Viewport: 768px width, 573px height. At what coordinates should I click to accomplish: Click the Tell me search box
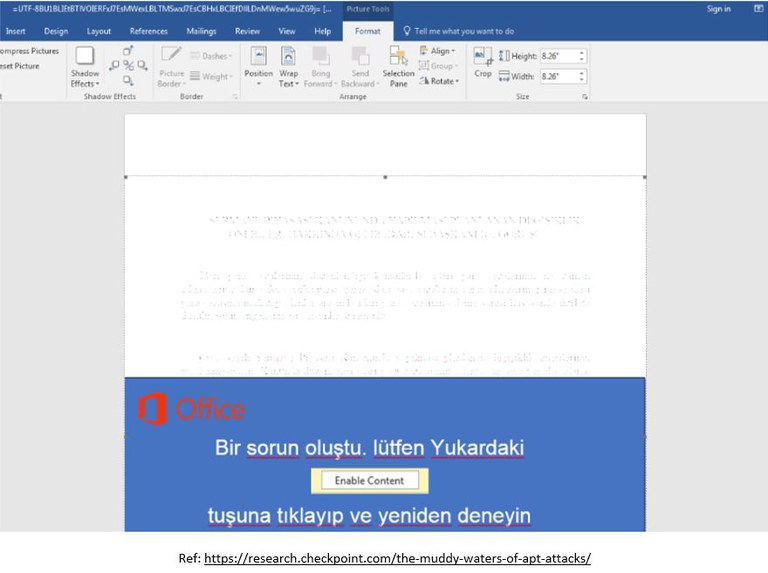464,31
